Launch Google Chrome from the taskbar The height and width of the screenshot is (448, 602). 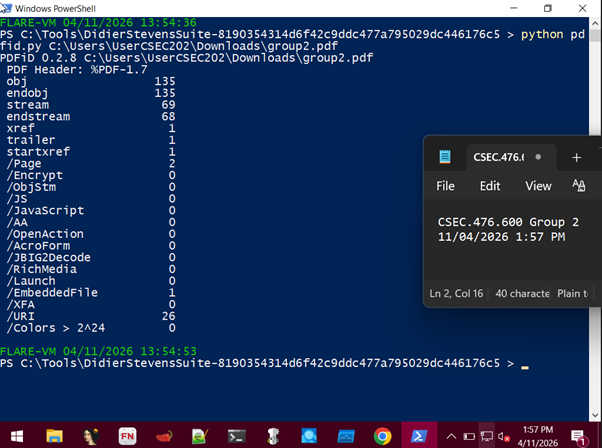[382, 436]
